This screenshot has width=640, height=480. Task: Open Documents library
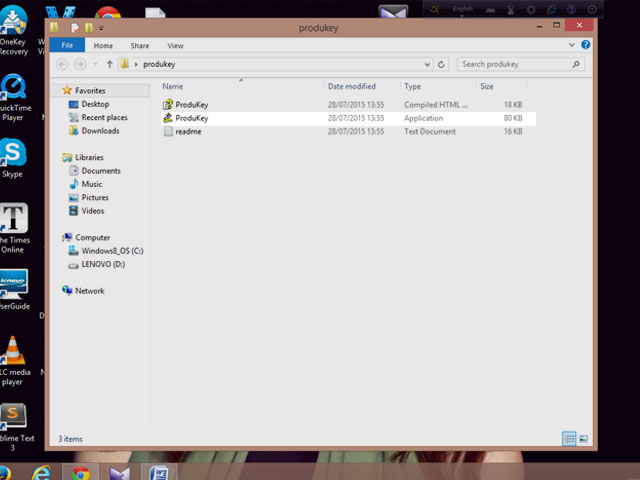(x=95, y=171)
